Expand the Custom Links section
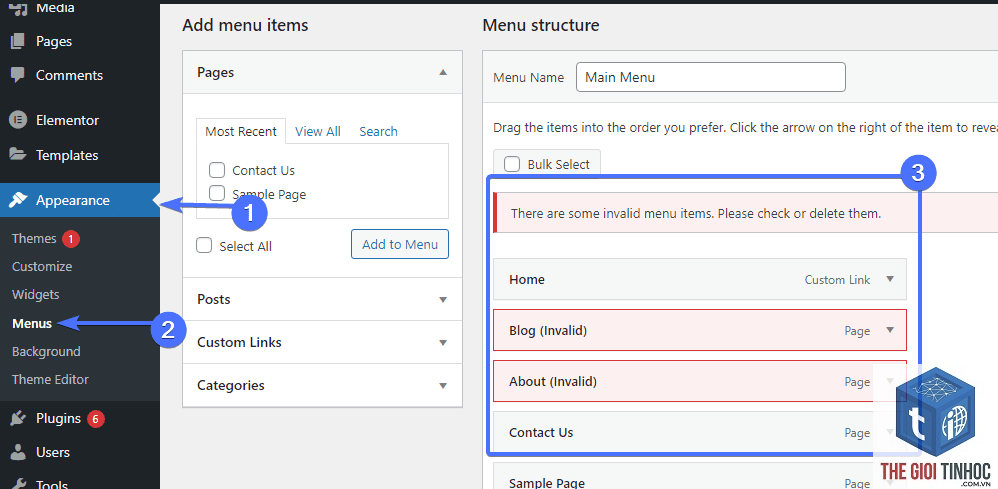 [443, 343]
